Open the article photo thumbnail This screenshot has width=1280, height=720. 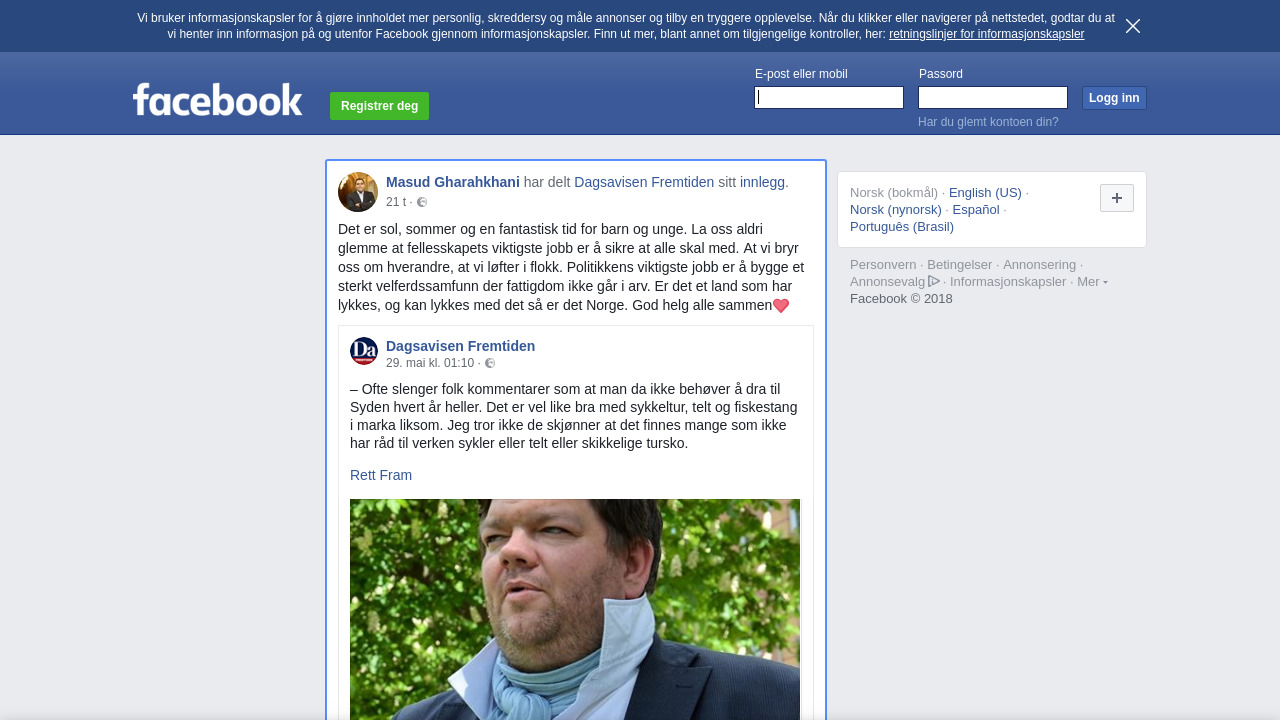point(575,609)
